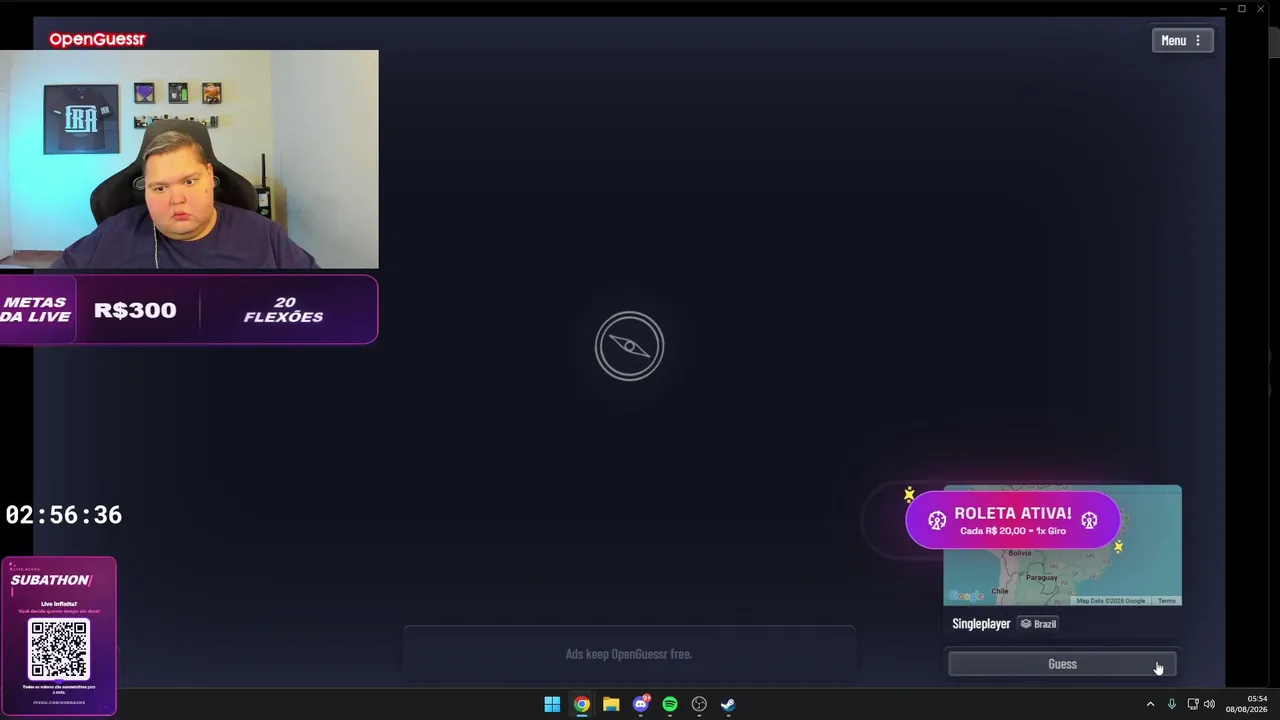Image resolution: width=1280 pixels, height=720 pixels.
Task: Open the network tray icon
Action: tap(1192, 704)
